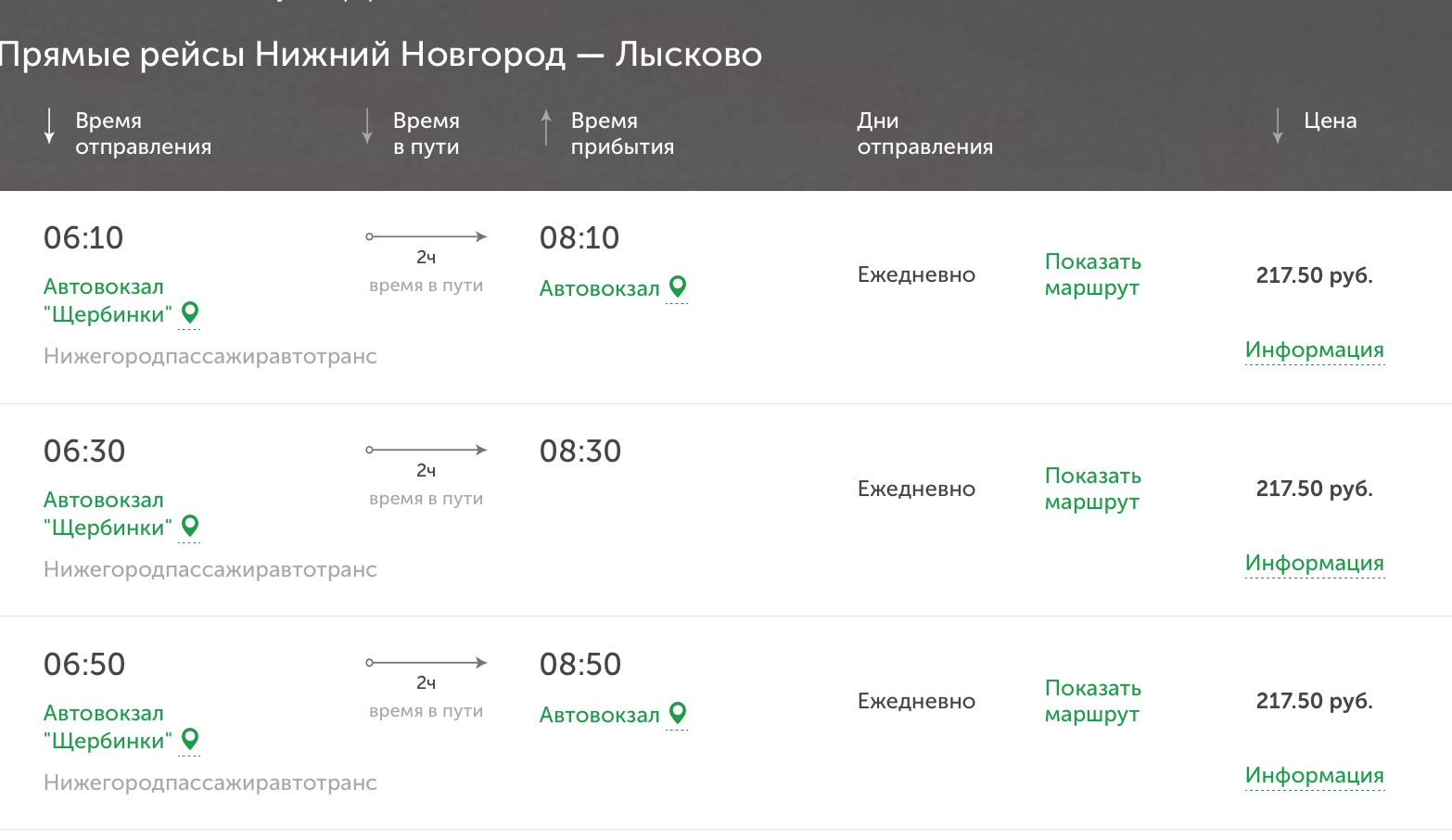The width and height of the screenshot is (1452, 840).
Task: Open arrival Автовокзал link for 08:50
Action: click(x=599, y=715)
